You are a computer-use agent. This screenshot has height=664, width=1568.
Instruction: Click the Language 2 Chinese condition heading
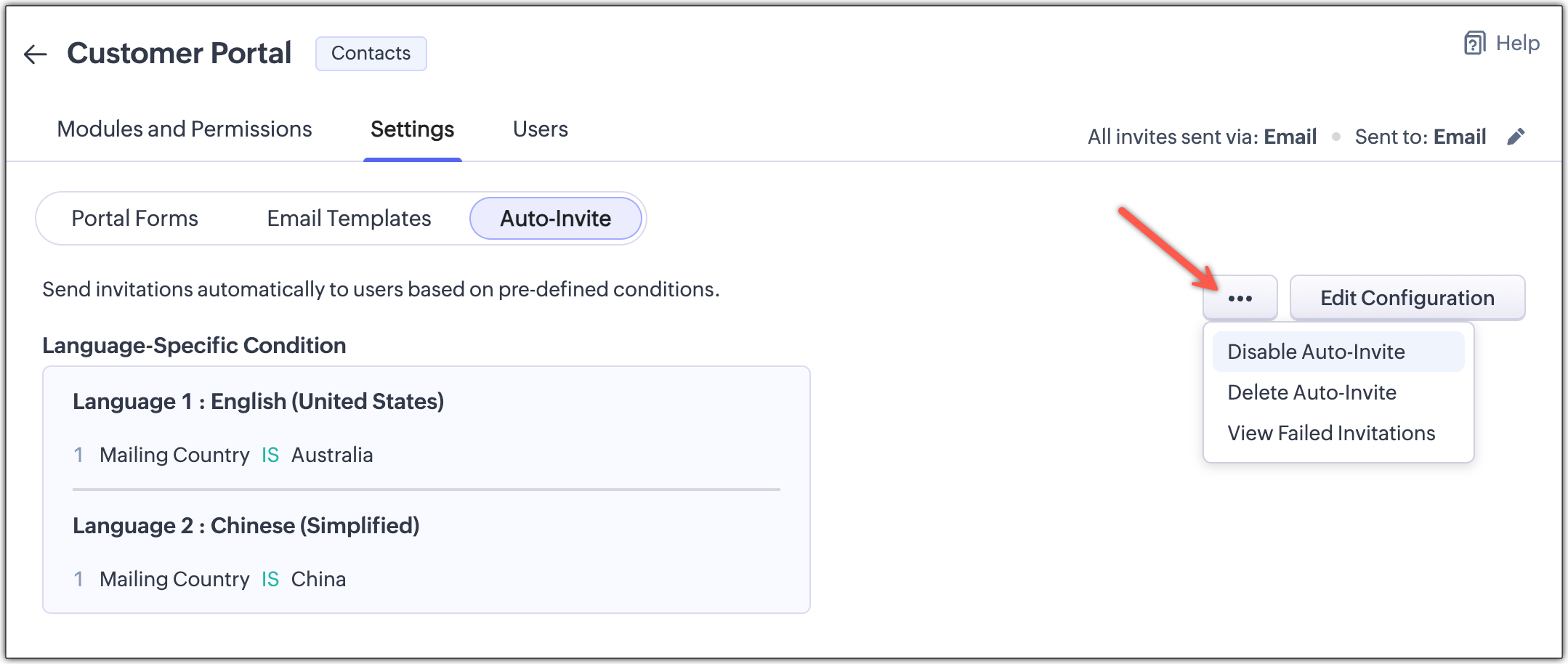[246, 525]
